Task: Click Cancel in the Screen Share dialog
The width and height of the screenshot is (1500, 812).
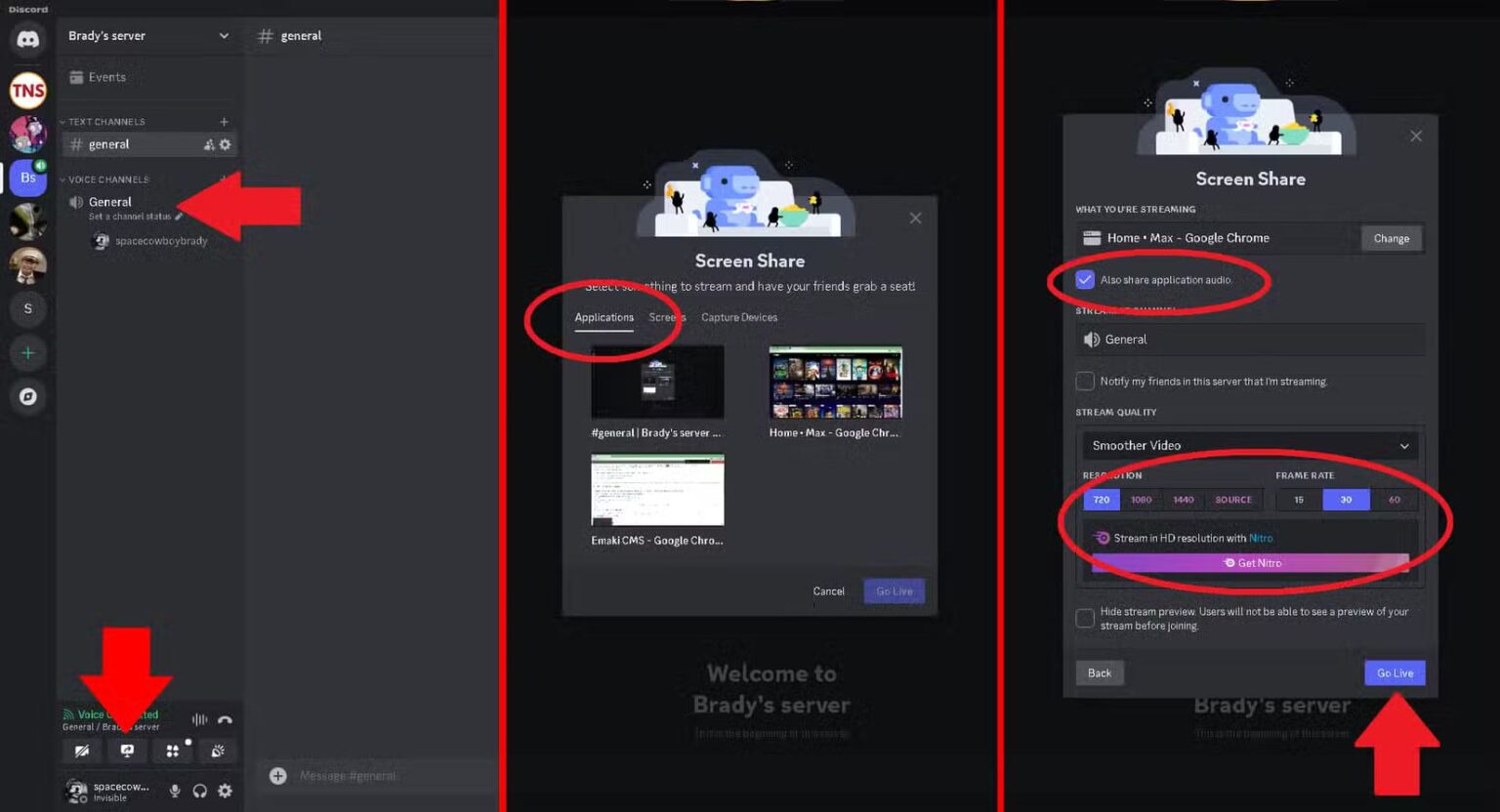Action: [828, 591]
